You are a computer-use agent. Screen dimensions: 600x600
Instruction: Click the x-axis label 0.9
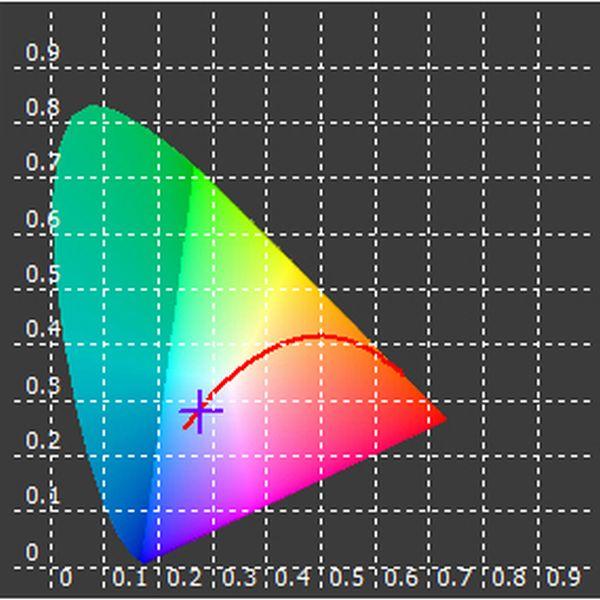pos(564,577)
